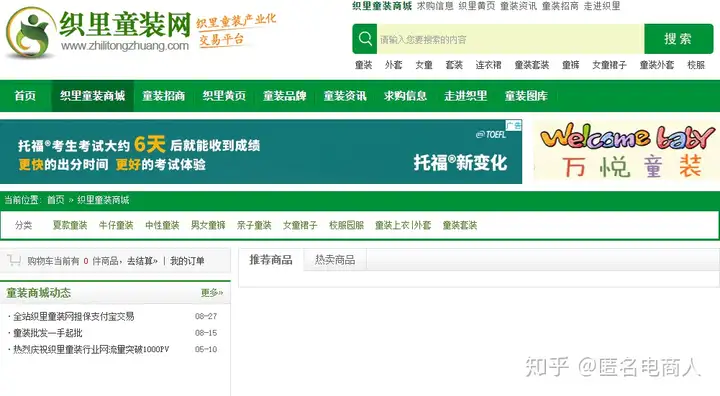Screen dimensions: 720x396
Task: Open 童装资讯 in the main navigation
Action: click(345, 96)
